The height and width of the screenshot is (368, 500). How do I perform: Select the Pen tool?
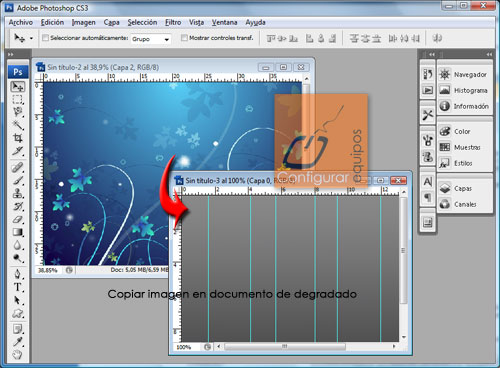(x=18, y=274)
